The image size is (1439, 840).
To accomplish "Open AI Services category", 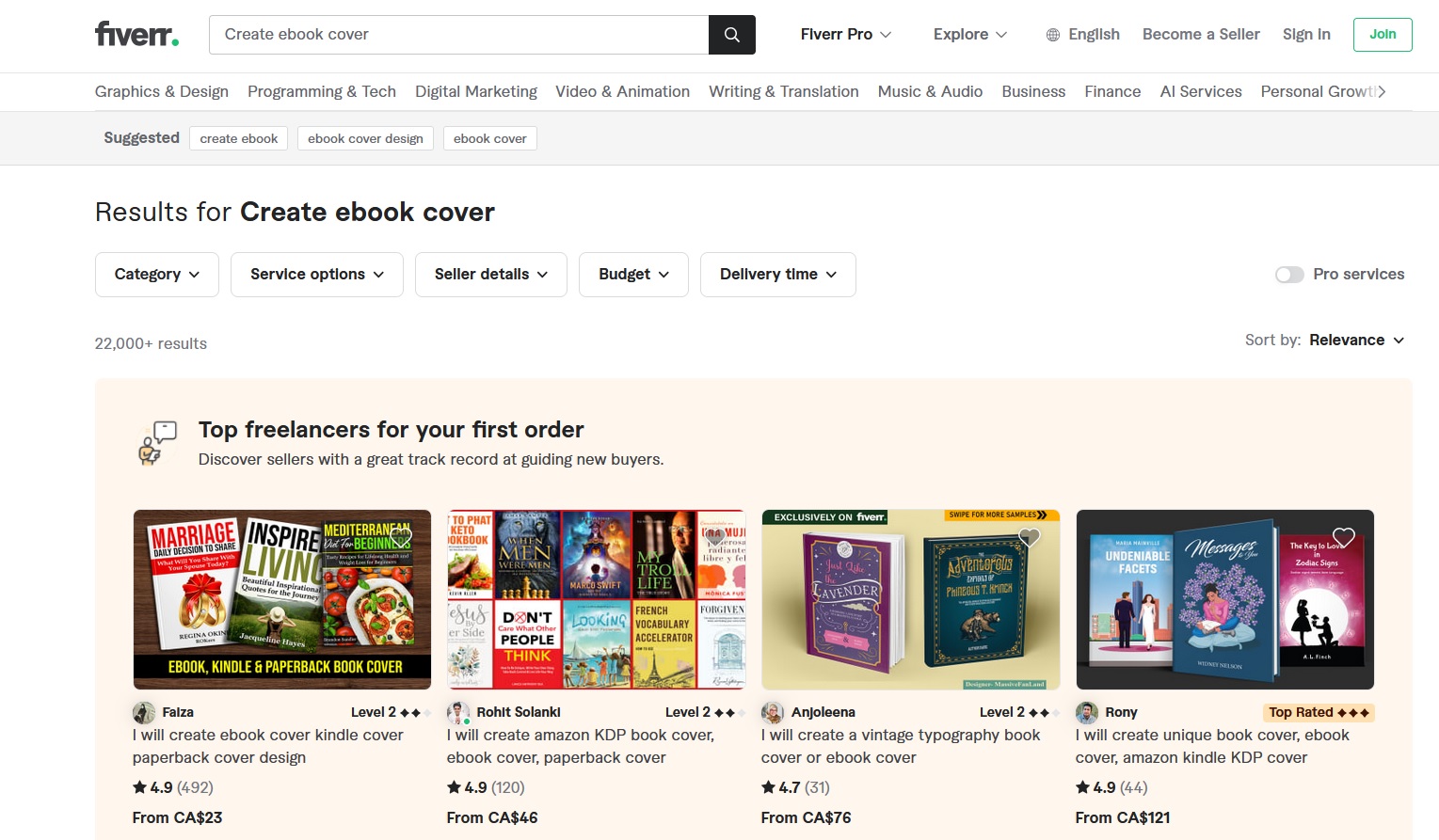I will tap(1201, 91).
